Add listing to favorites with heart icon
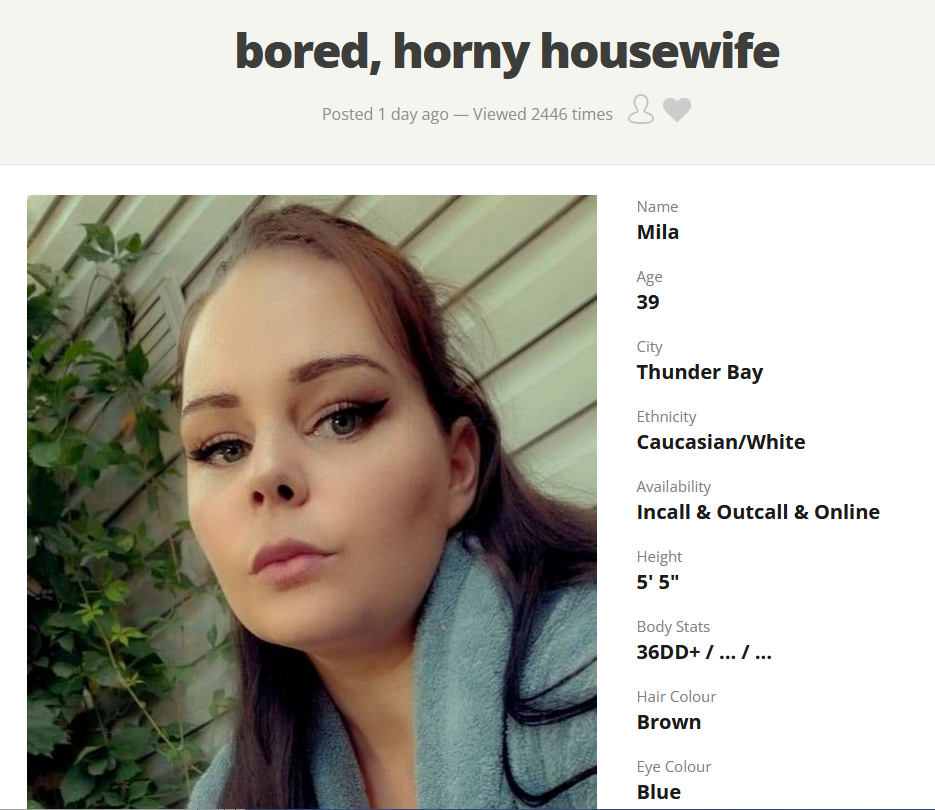The height and width of the screenshot is (810, 935). click(677, 110)
